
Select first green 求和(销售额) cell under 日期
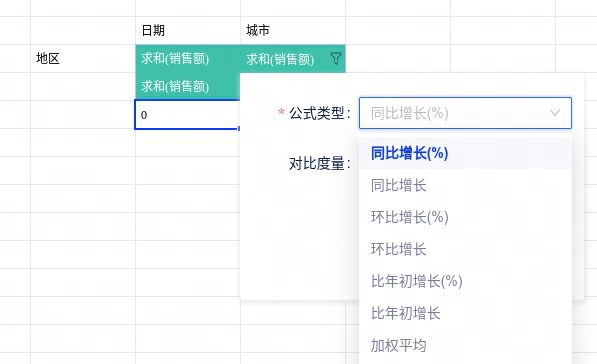tap(188, 58)
